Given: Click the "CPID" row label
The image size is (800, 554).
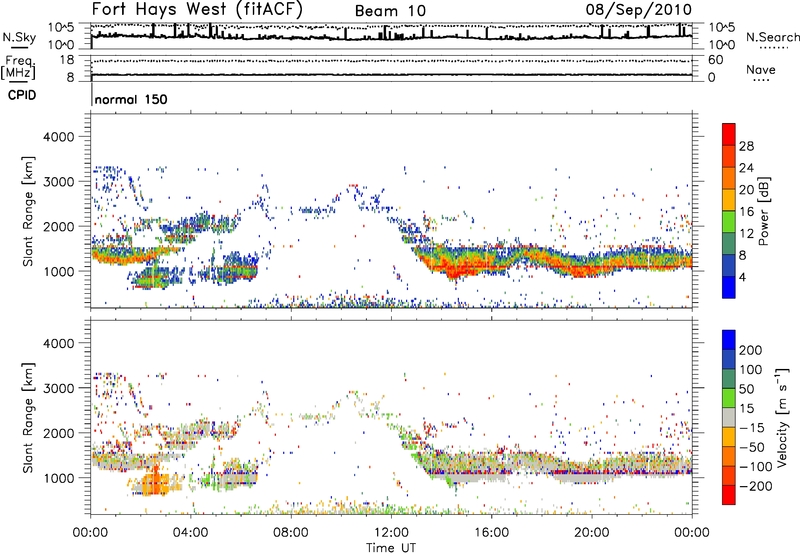Looking at the screenshot, I should [22, 95].
